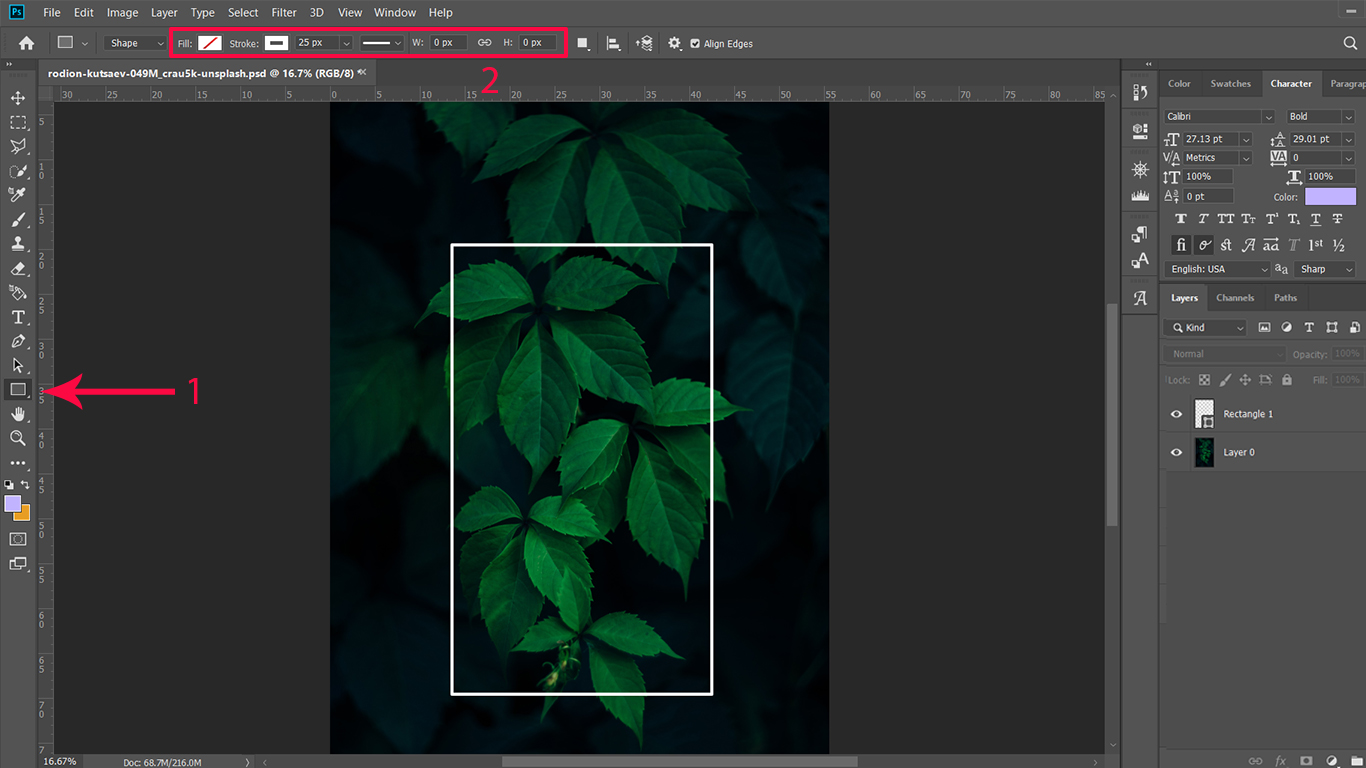Viewport: 1366px width, 768px height.
Task: Swap foreground and background colors
Action: tap(26, 485)
